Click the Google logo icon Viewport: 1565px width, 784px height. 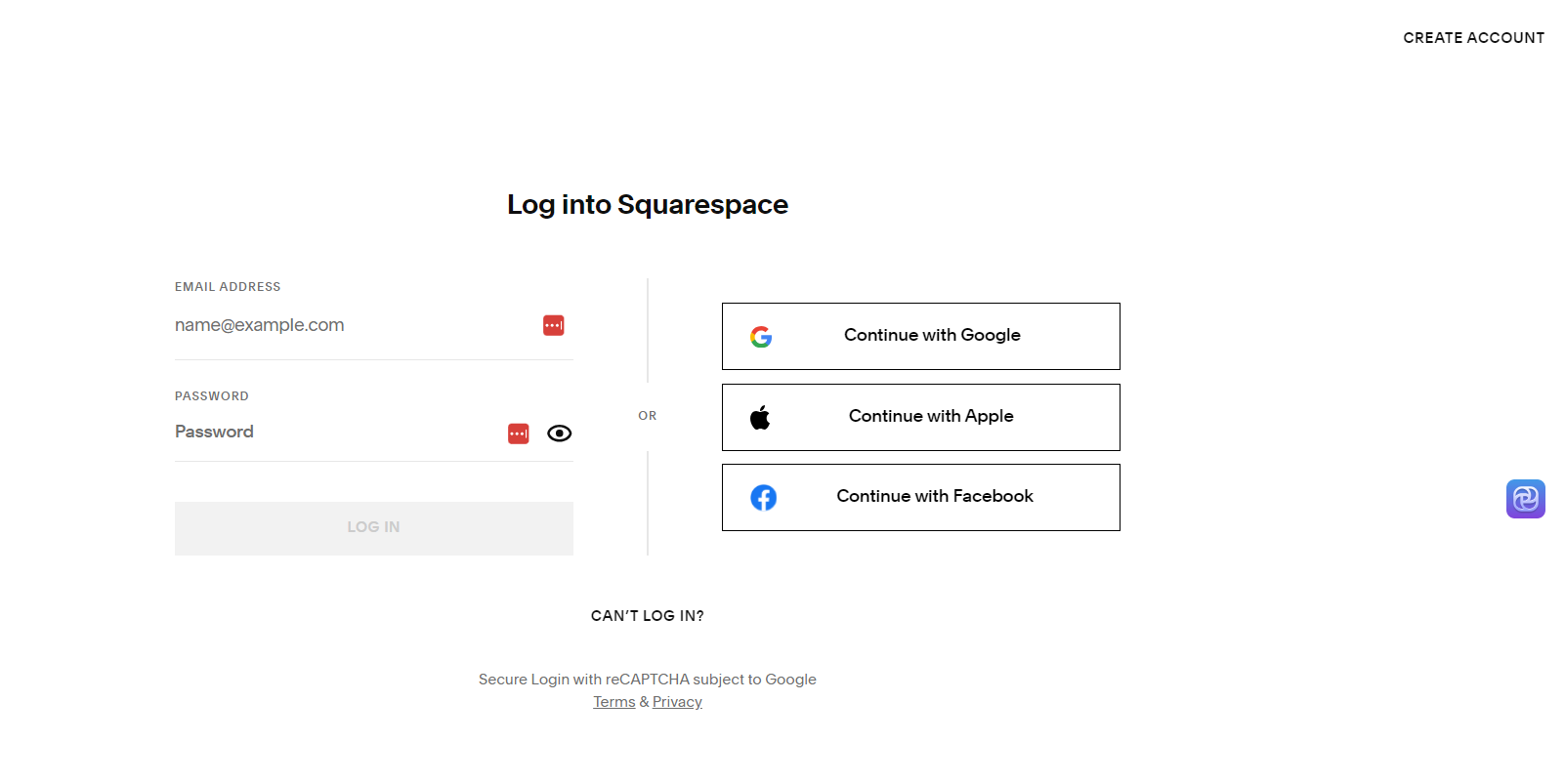coord(761,337)
